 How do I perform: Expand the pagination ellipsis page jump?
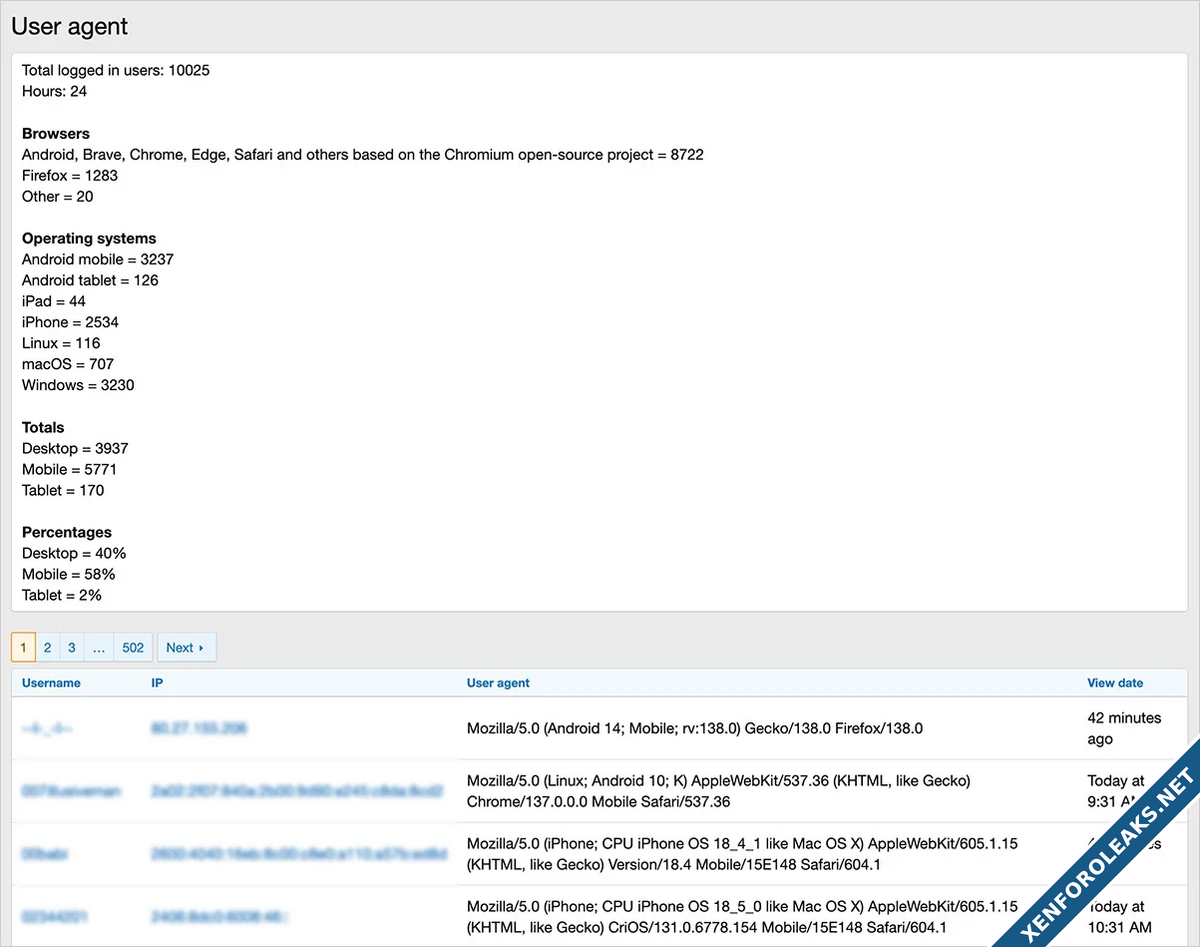click(99, 648)
